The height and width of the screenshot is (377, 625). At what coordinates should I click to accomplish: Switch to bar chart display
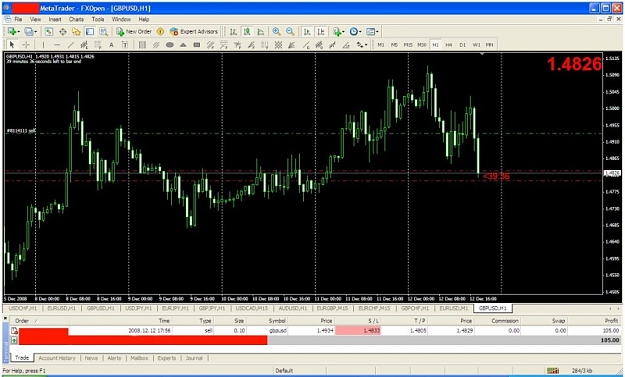234,31
